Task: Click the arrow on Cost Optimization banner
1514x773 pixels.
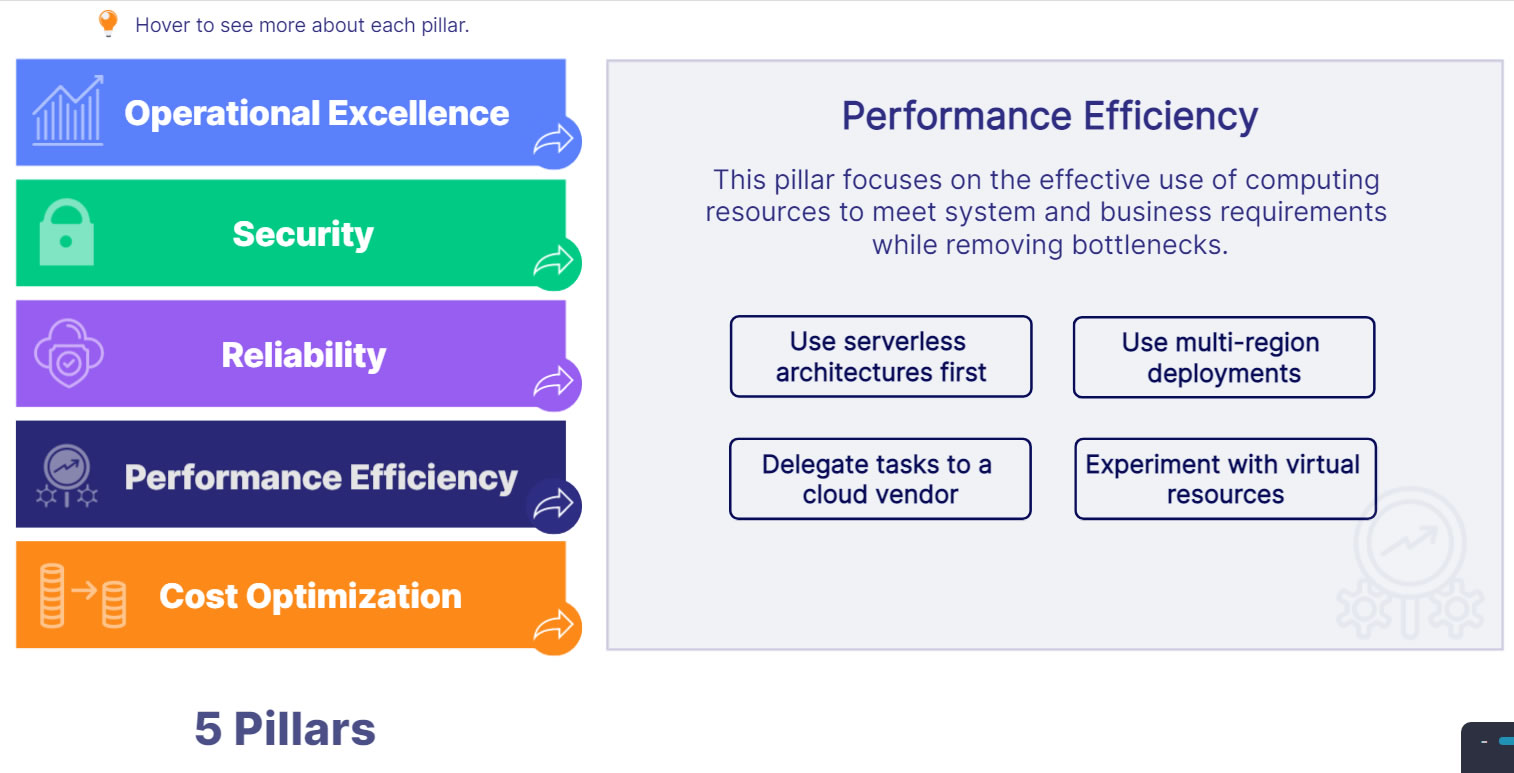Action: (553, 627)
